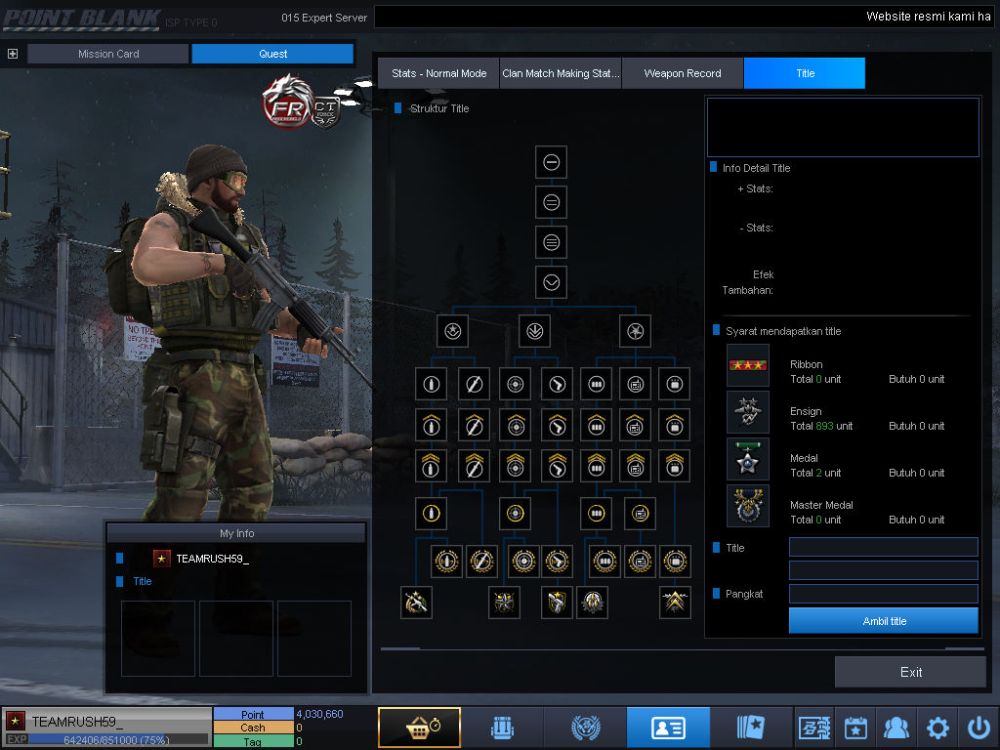This screenshot has height=750, width=1000.
Task: Open Stats - Normal Mode tab
Action: pyautogui.click(x=439, y=73)
